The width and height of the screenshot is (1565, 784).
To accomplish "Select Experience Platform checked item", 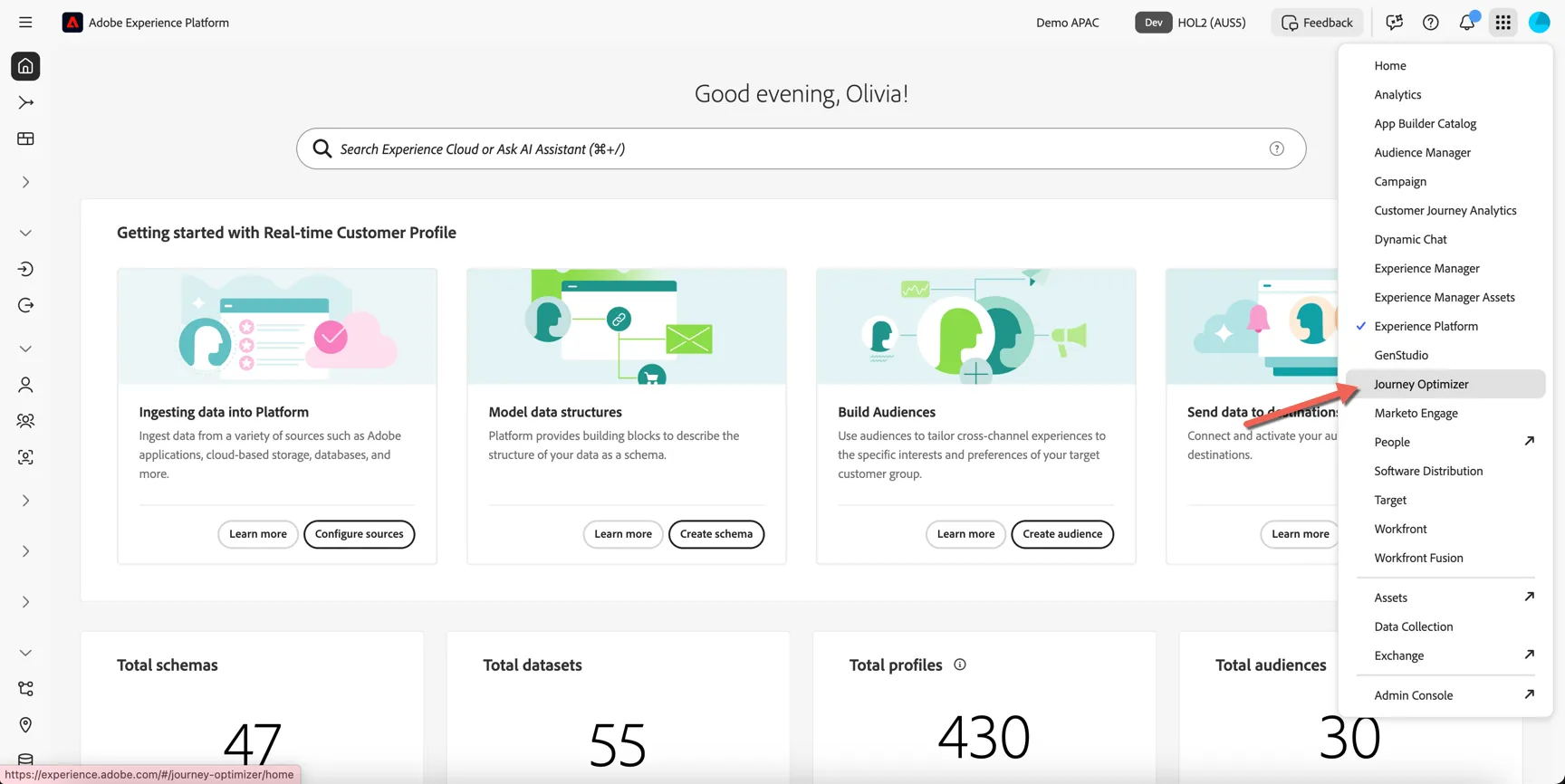I will pos(1445,326).
